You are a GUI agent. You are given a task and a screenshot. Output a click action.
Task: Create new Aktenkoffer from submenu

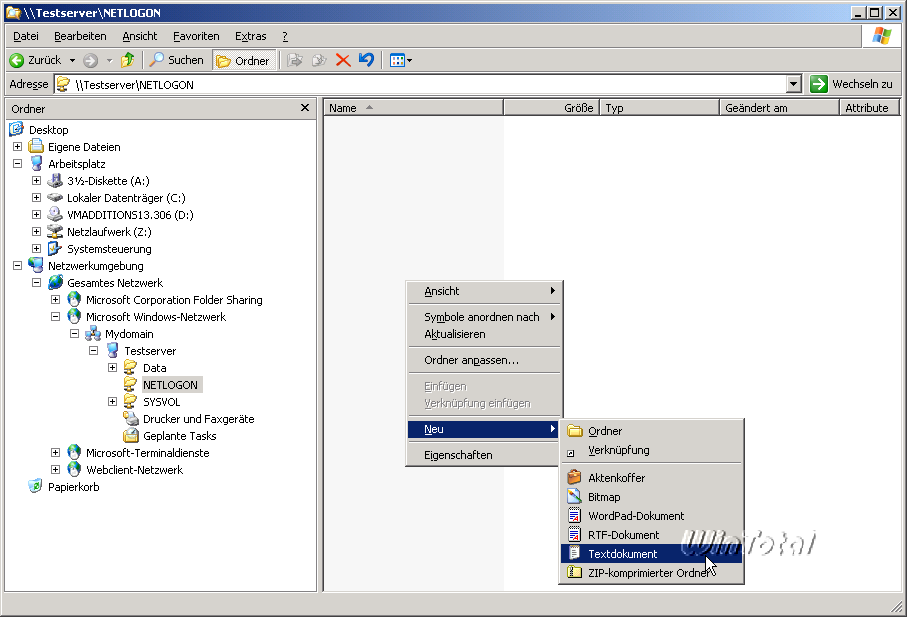click(651, 478)
